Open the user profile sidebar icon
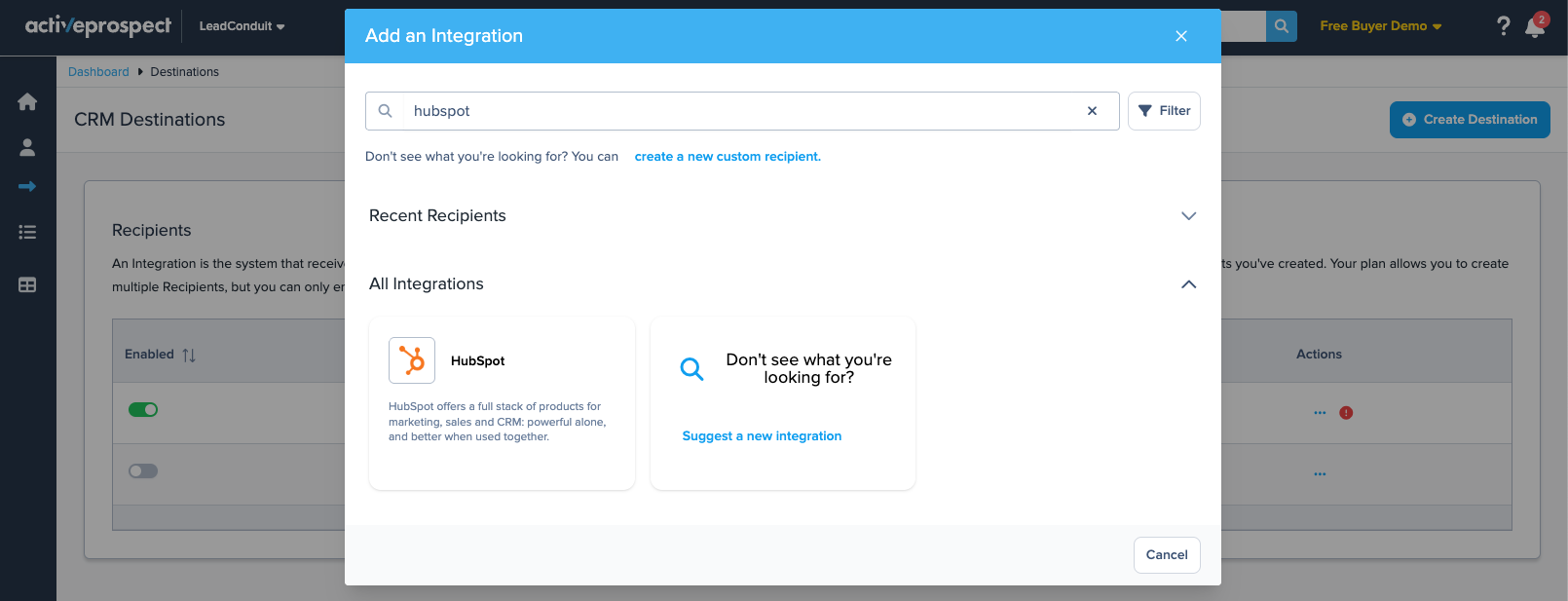This screenshot has width=1568, height=601. (27, 147)
